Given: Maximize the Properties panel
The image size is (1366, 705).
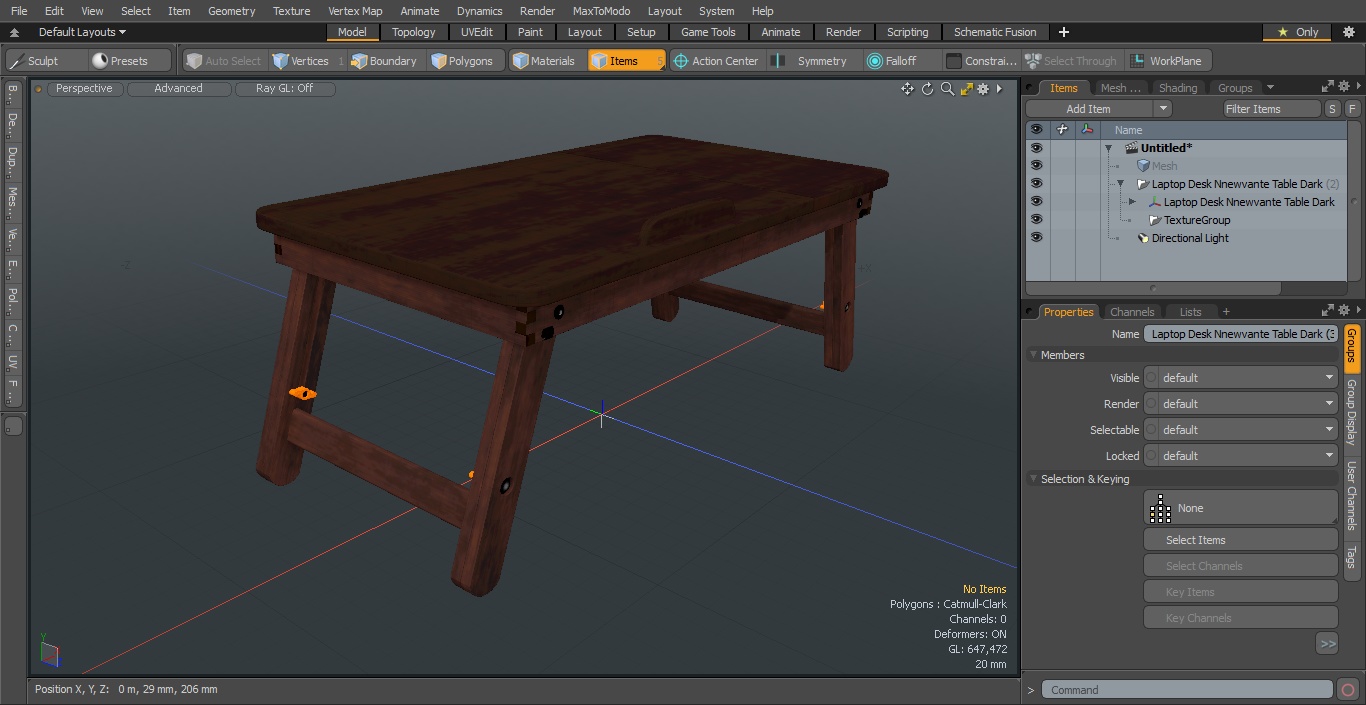Looking at the screenshot, I should click(1328, 311).
